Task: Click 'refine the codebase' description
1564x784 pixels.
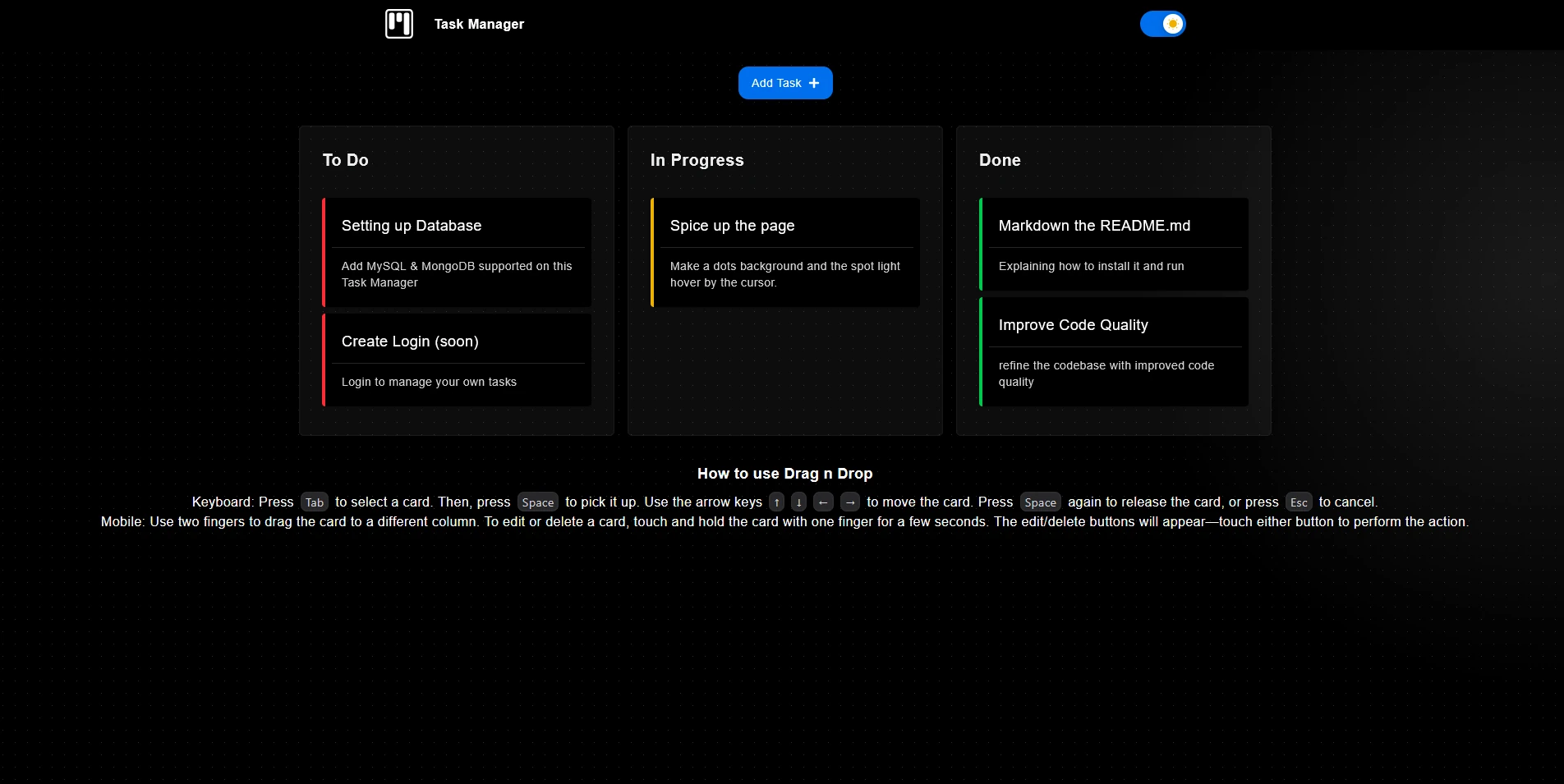Action: pyautogui.click(x=1106, y=374)
